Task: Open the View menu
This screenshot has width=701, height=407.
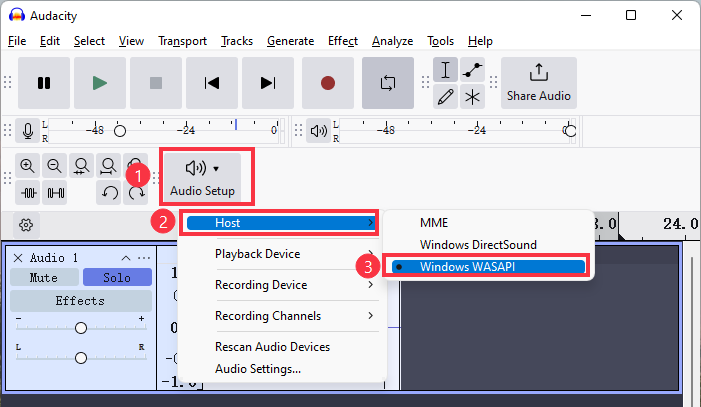Action: coord(131,41)
